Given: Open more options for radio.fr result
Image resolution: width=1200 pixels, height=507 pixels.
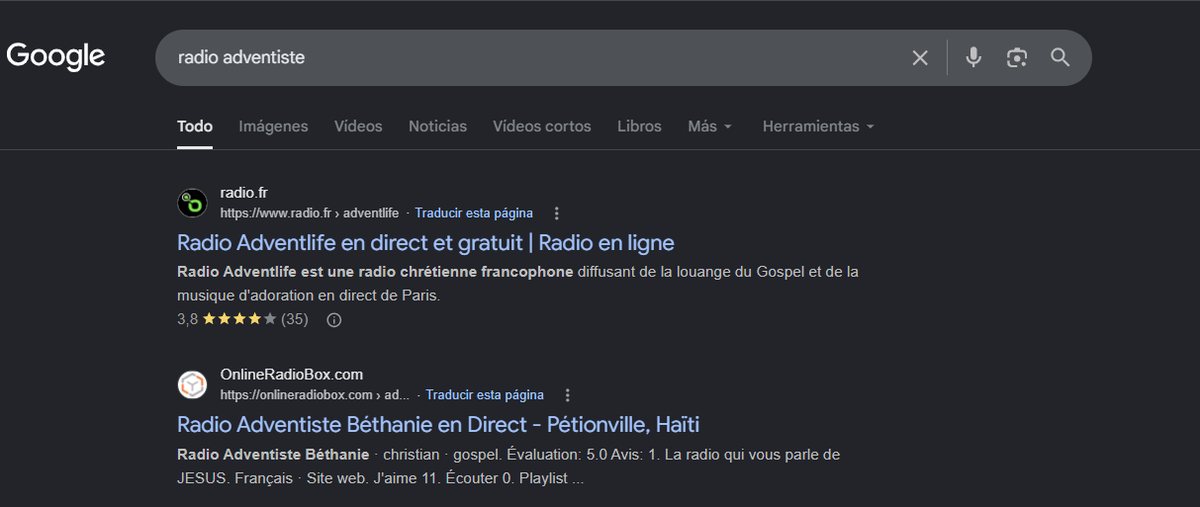Looking at the screenshot, I should [x=557, y=213].
